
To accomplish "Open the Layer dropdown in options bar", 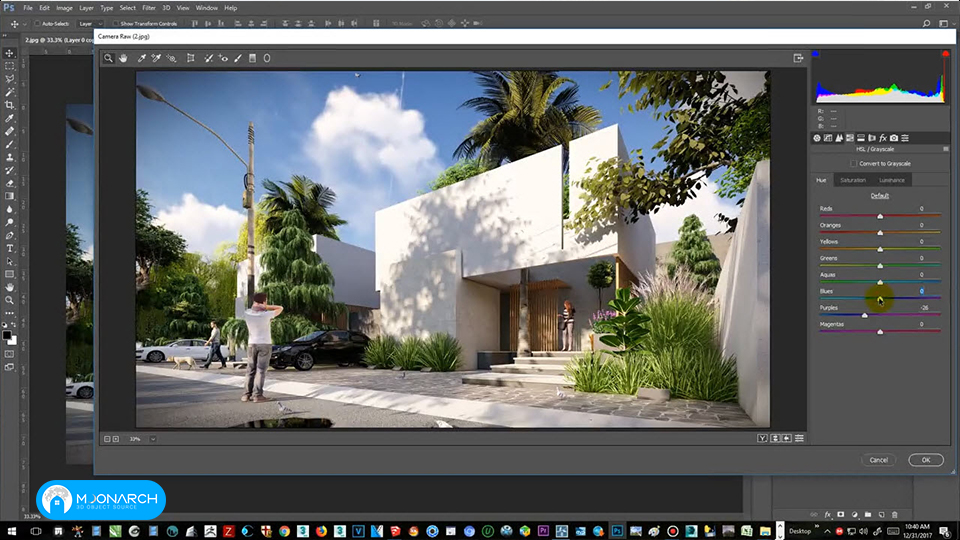I will 89,24.
